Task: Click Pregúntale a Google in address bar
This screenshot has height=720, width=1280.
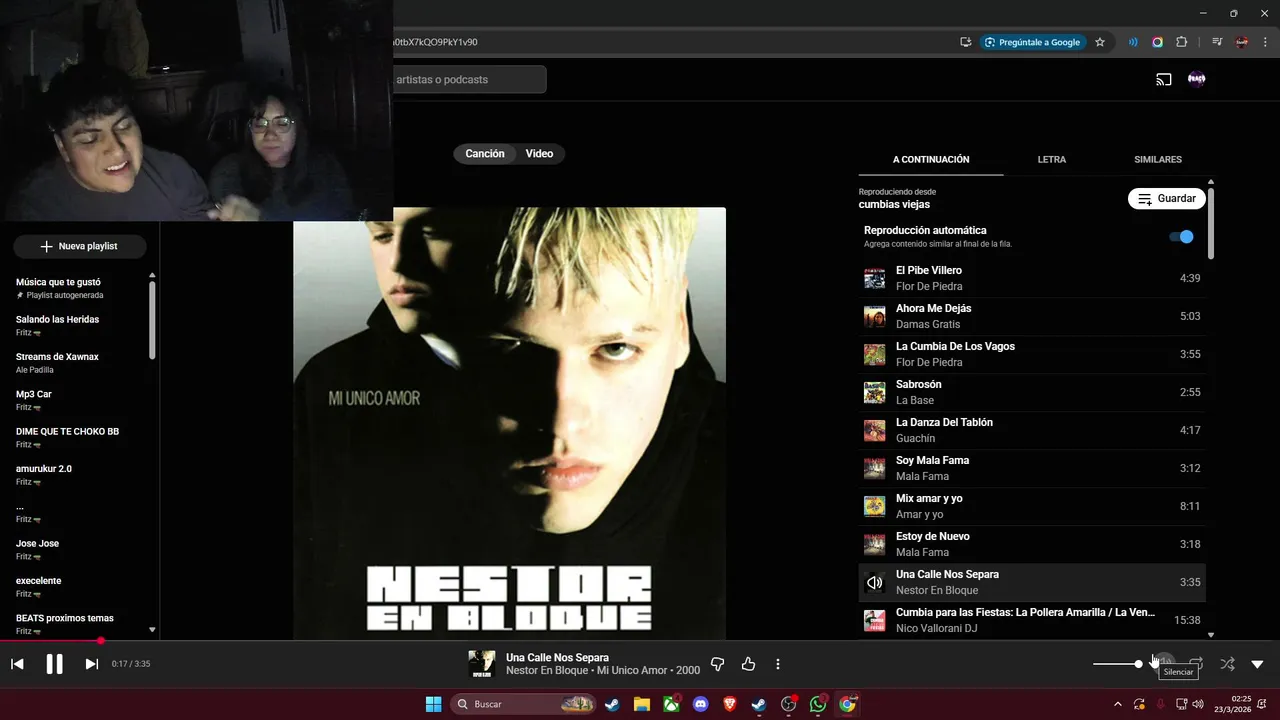Action: pyautogui.click(x=1032, y=42)
